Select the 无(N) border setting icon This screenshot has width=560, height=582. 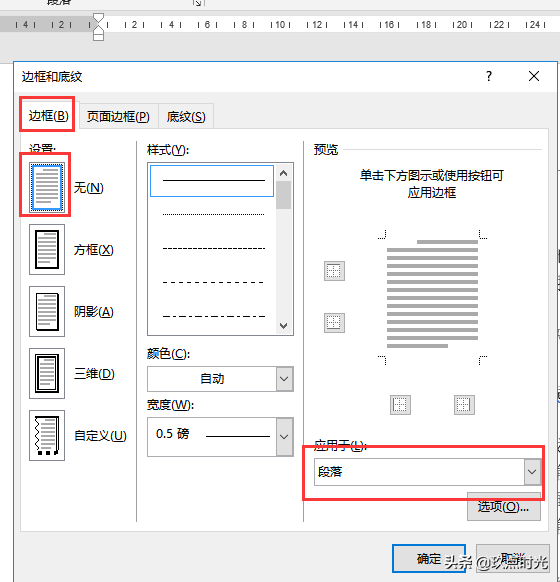pos(47,187)
